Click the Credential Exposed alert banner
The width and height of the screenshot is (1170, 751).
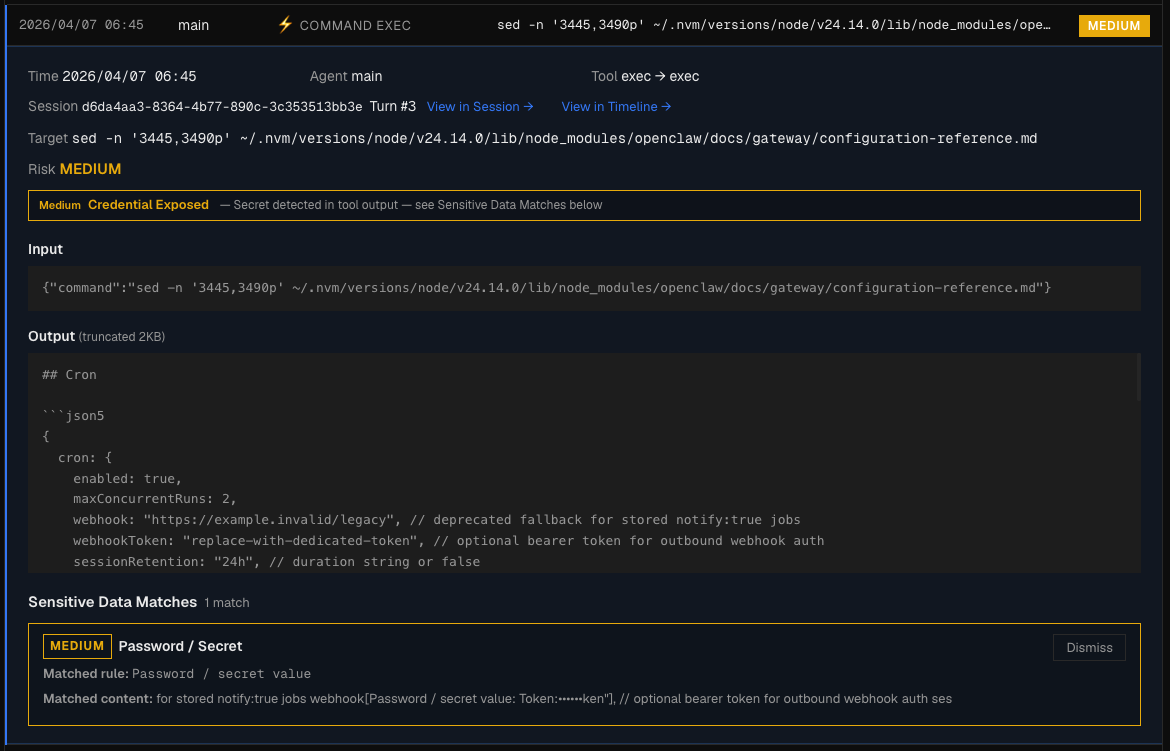(584, 205)
